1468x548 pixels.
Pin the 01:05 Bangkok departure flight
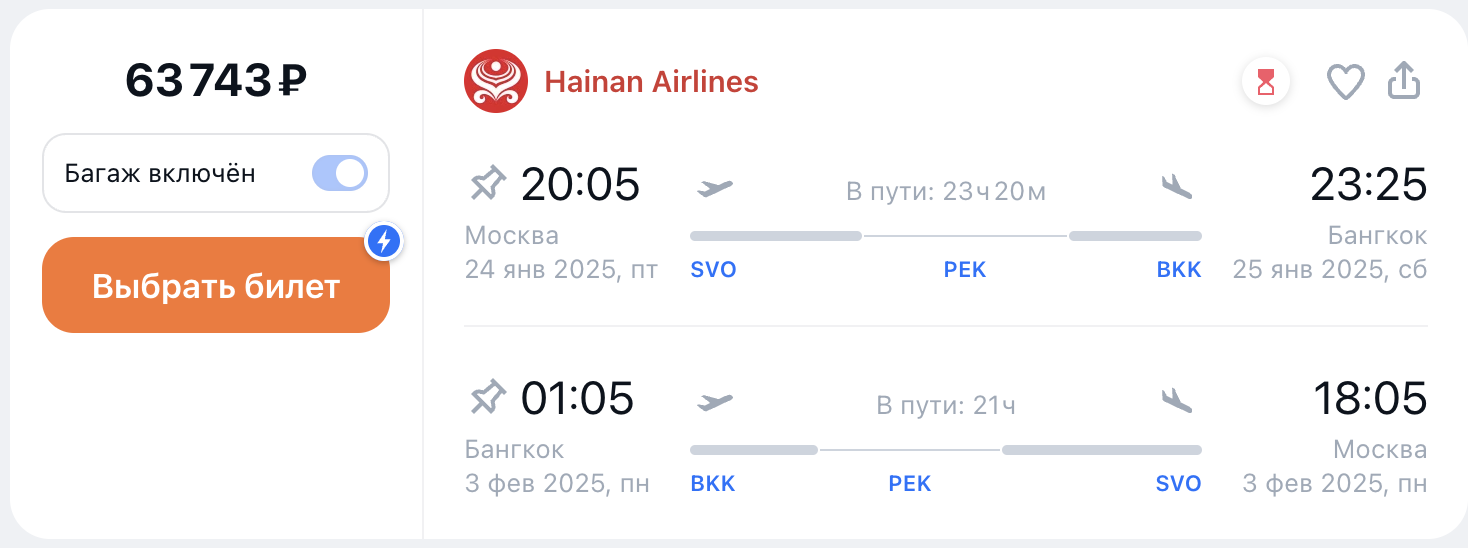point(488,399)
